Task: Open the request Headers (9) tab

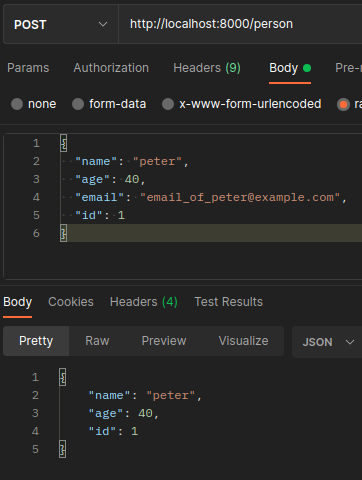Action: (207, 68)
